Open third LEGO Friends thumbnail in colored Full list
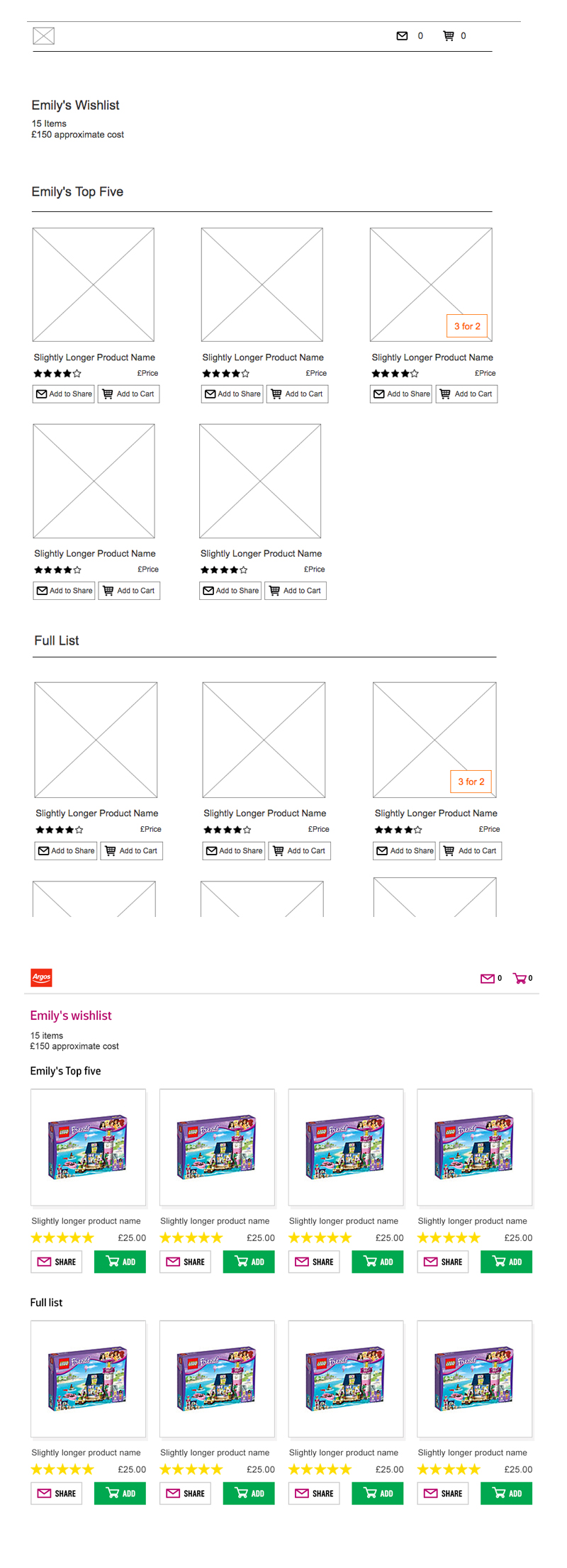Image resolution: width=567 pixels, height=1568 pixels. pyautogui.click(x=346, y=1379)
